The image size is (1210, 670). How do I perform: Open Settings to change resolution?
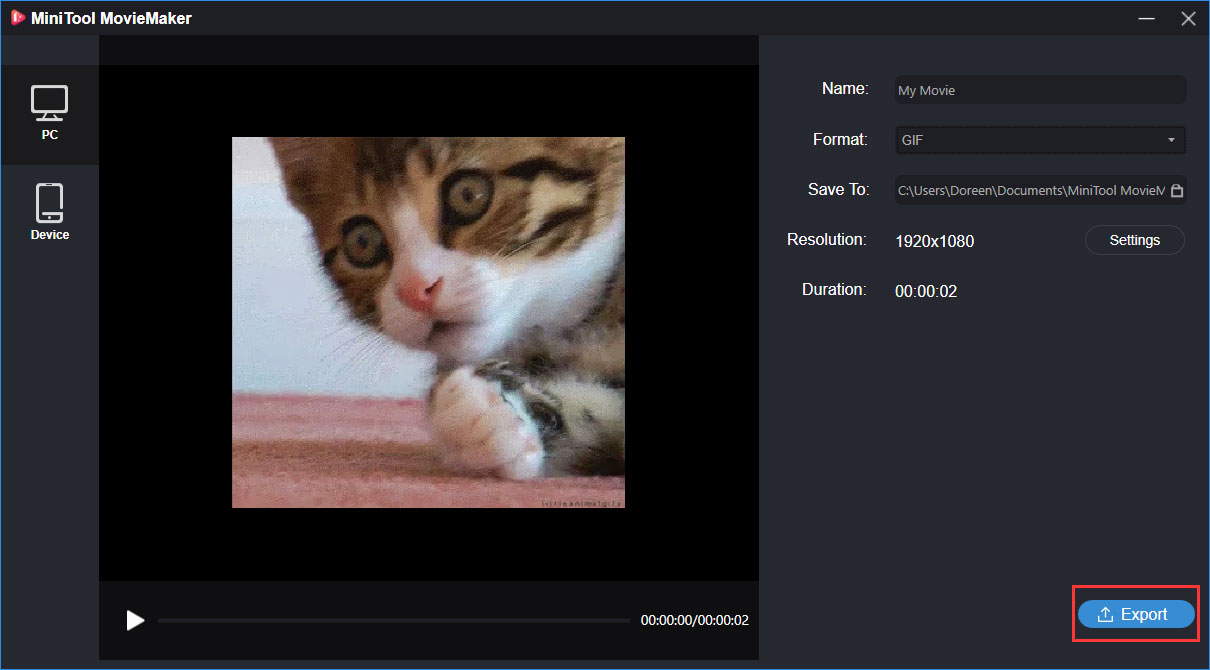click(x=1134, y=240)
